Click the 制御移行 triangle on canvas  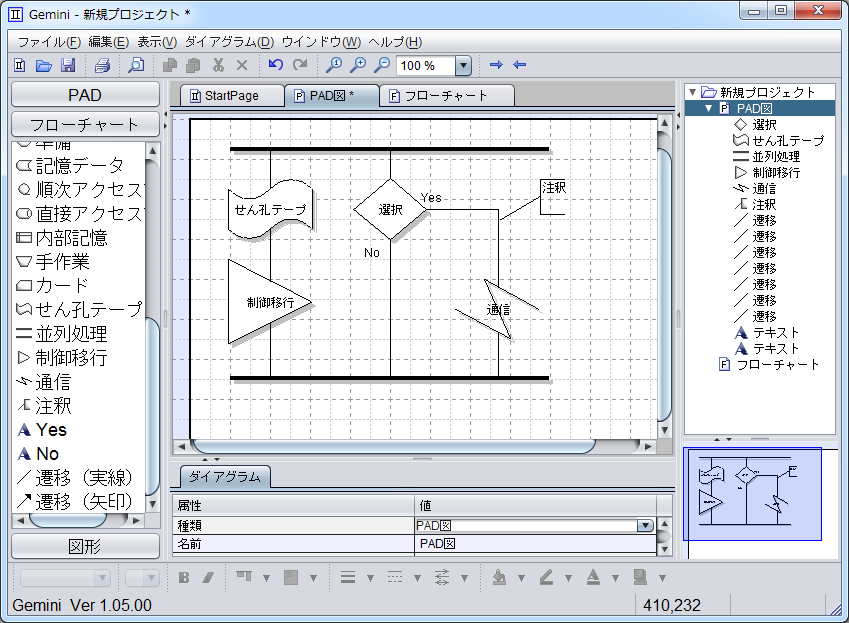(269, 301)
